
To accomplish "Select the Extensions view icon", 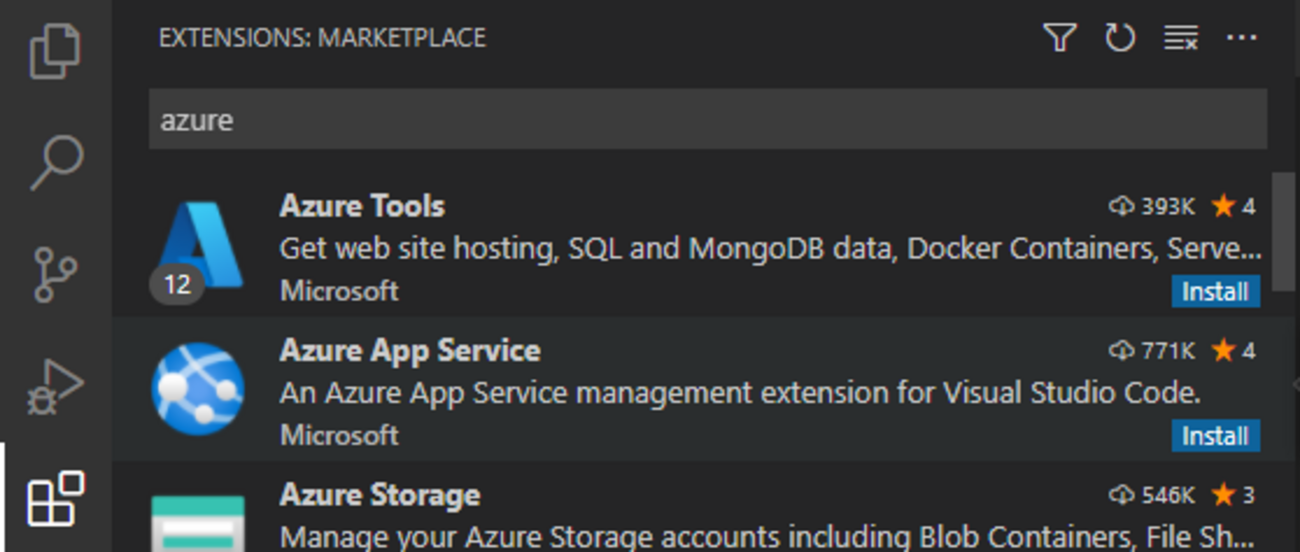I will tap(55, 499).
